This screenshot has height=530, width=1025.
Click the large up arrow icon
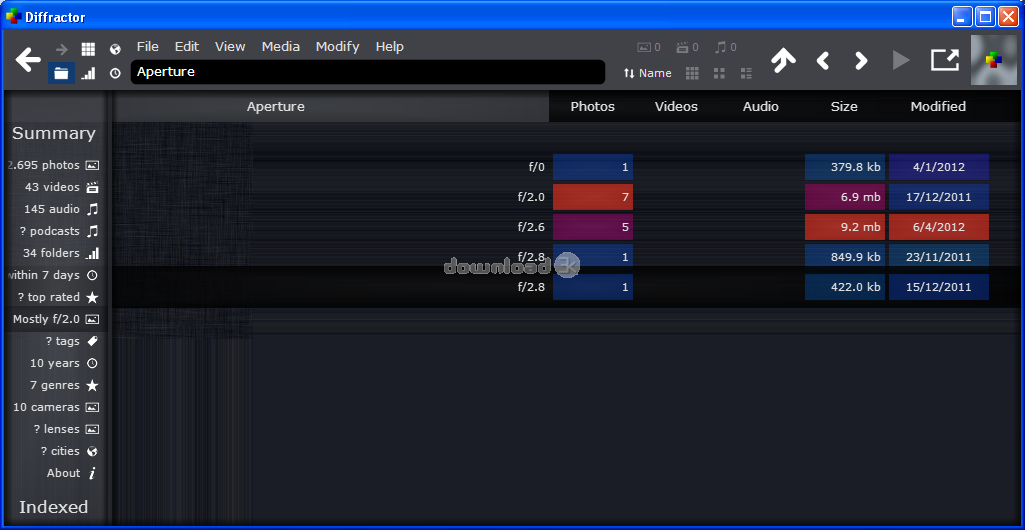tap(783, 60)
